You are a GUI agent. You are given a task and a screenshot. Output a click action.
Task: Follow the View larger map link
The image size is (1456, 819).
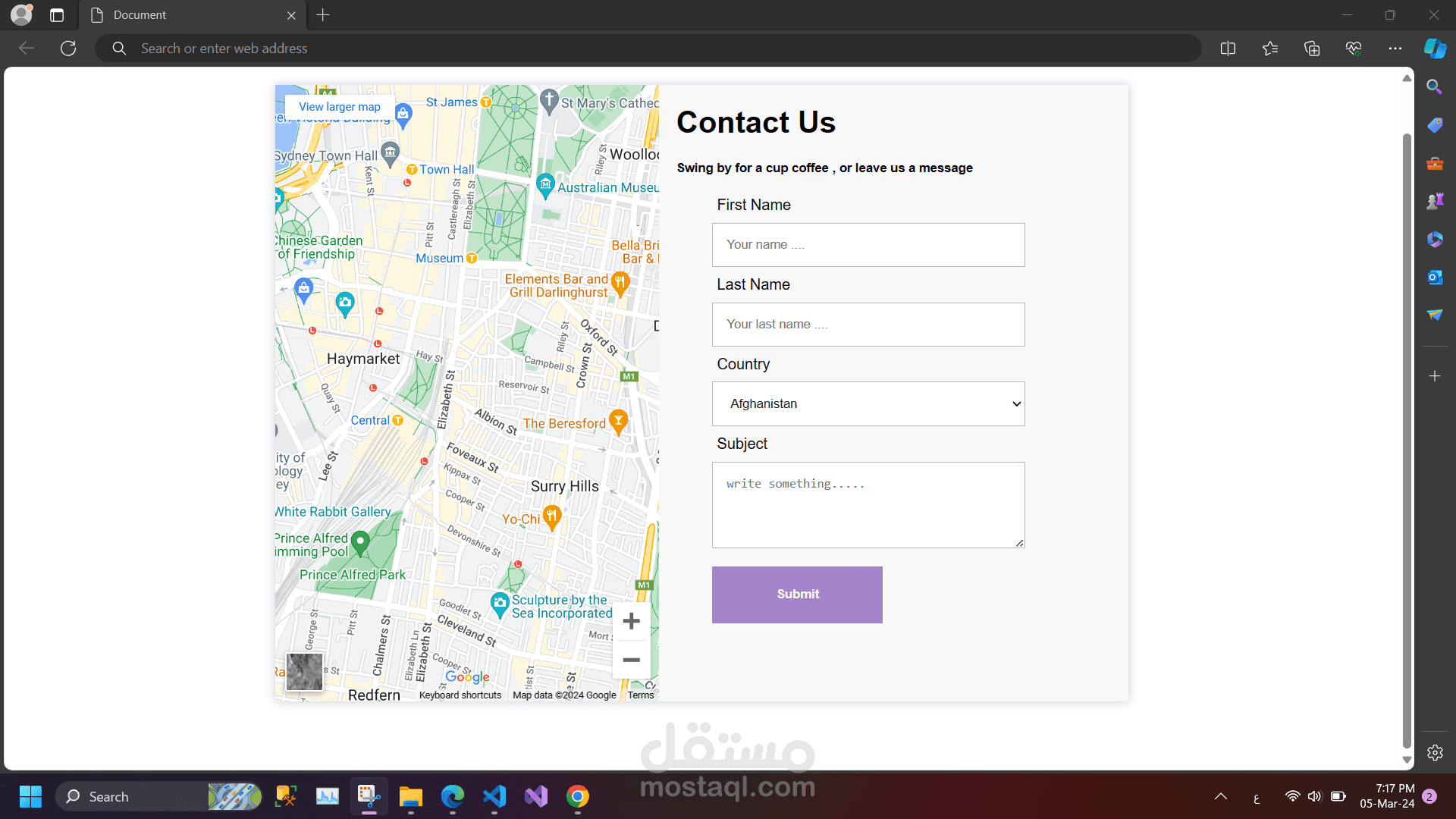[340, 107]
